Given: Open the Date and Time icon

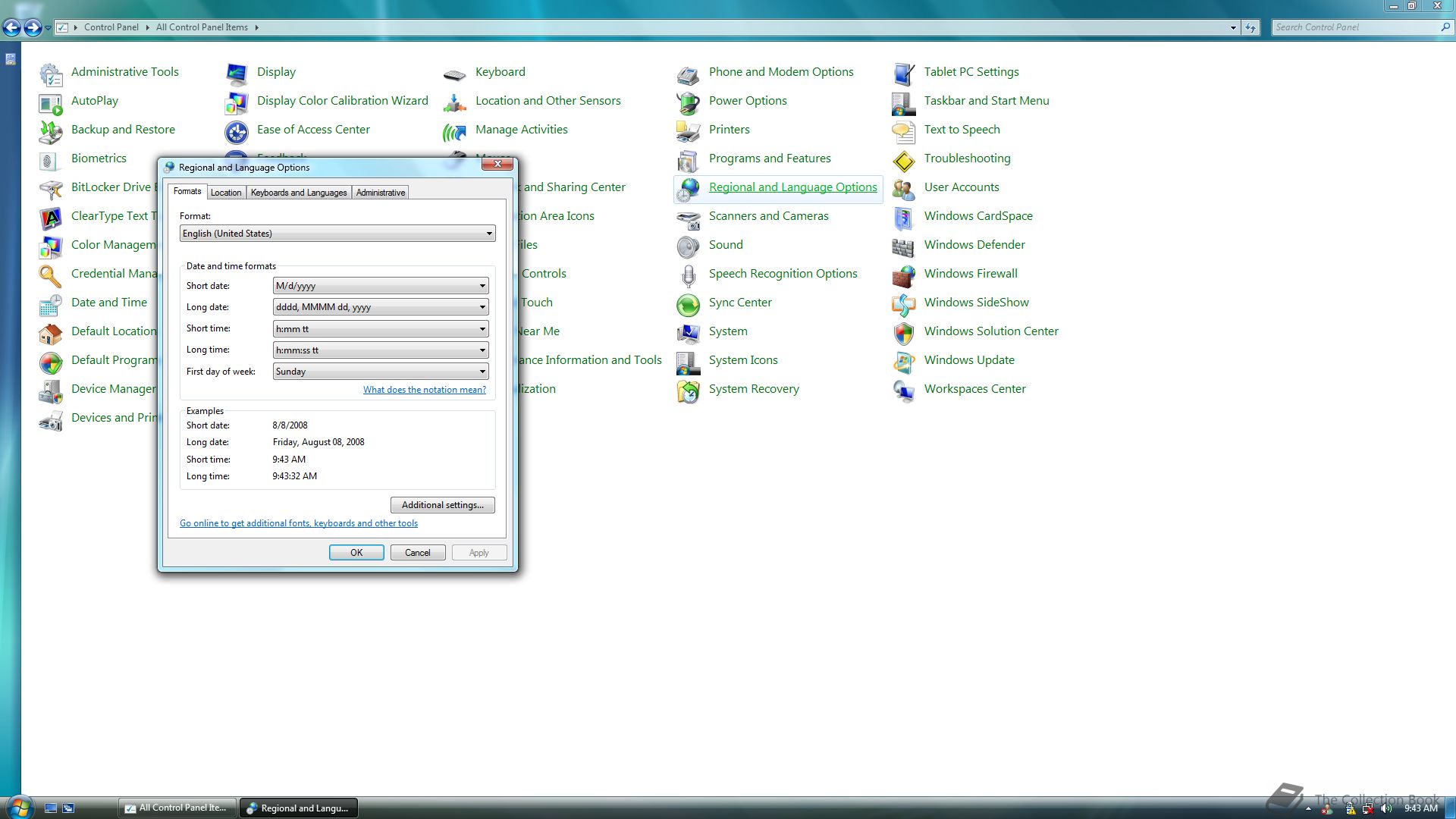Looking at the screenshot, I should (51, 305).
